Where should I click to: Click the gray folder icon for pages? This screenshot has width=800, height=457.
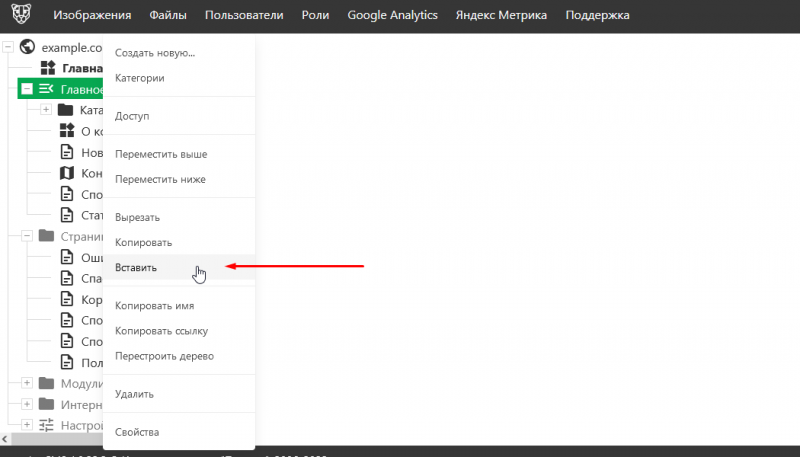[46, 236]
